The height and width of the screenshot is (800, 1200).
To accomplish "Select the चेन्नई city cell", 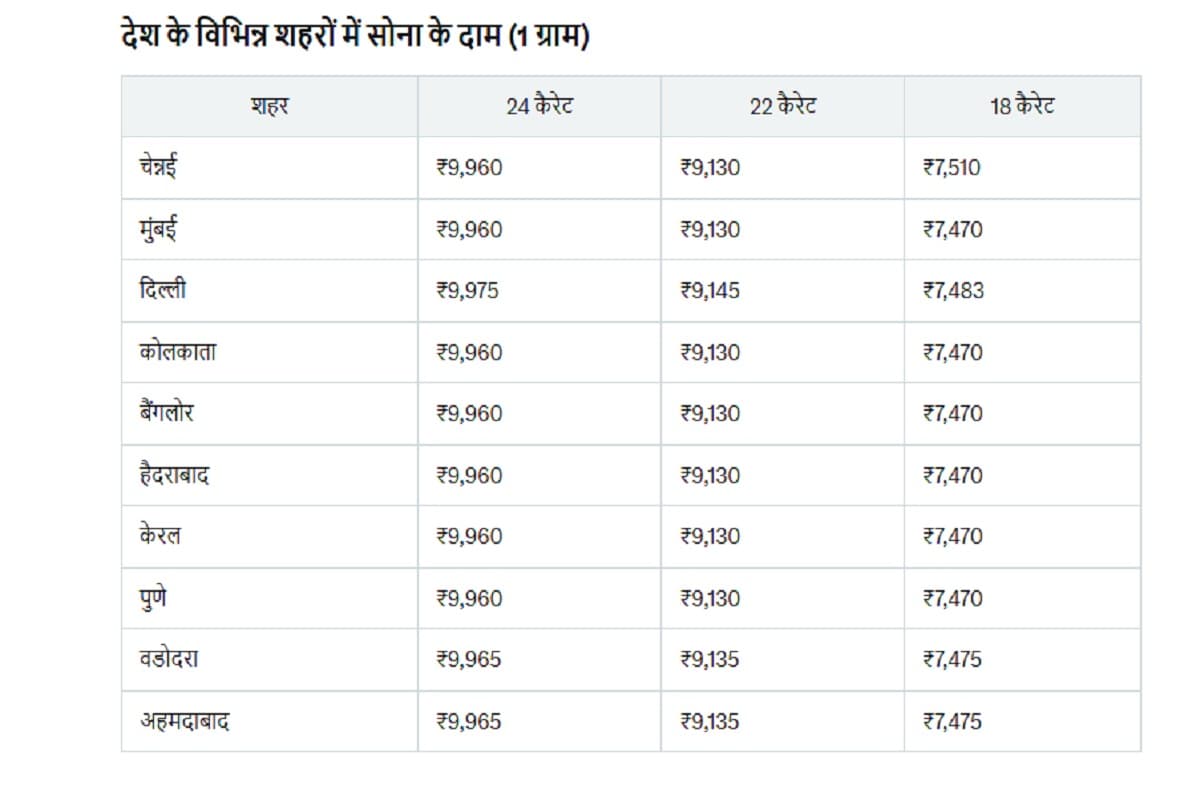I will (160, 168).
